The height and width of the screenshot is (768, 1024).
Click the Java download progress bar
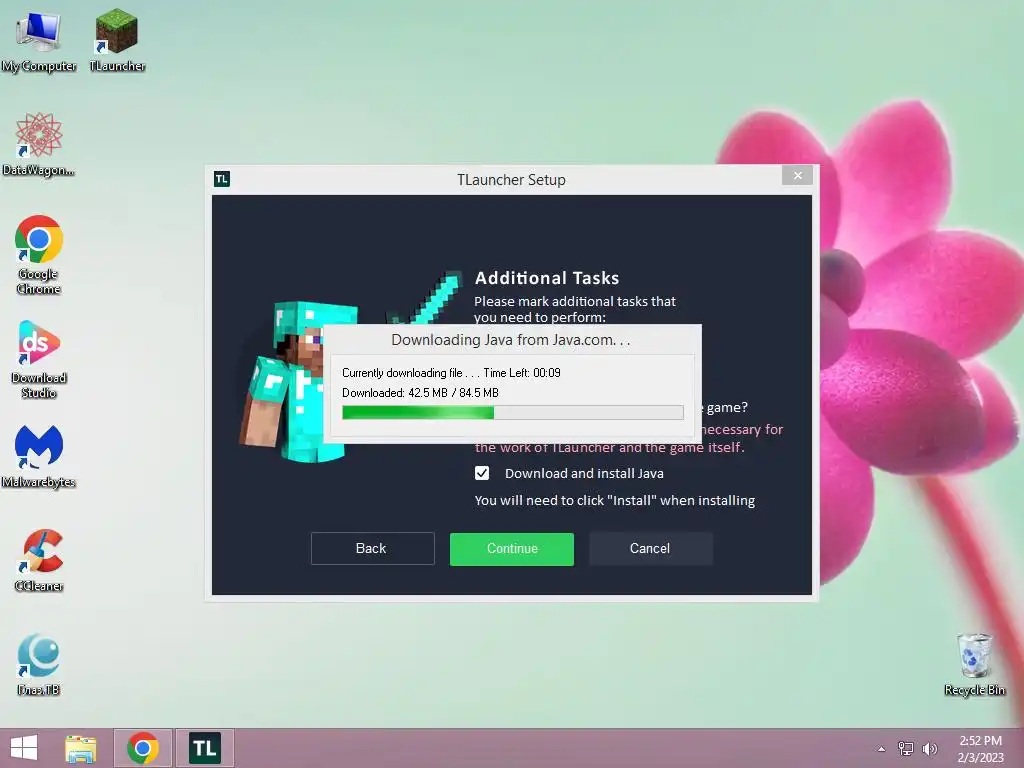[513, 412]
